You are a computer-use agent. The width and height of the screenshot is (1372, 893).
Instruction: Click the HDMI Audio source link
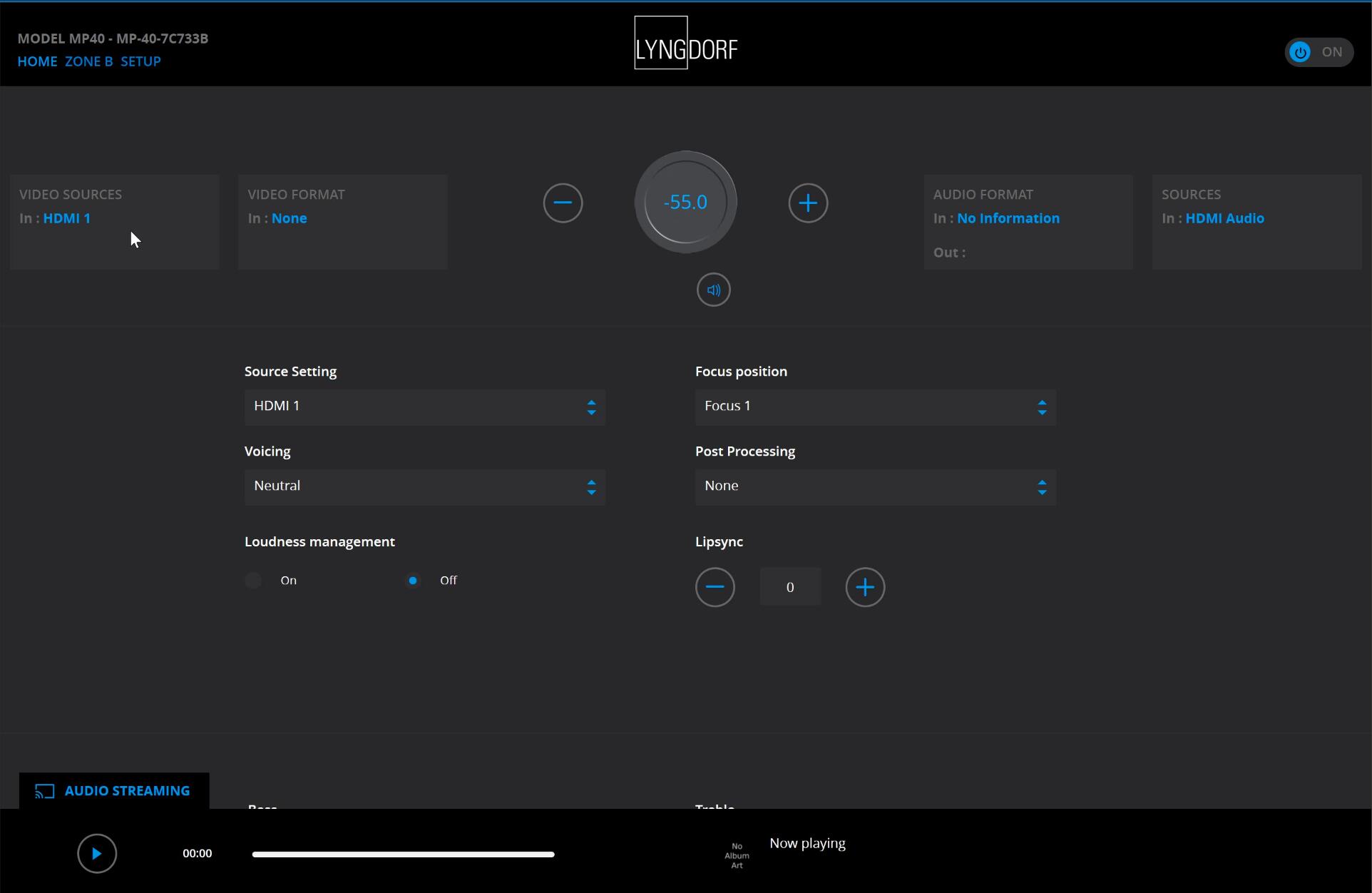[1224, 218]
